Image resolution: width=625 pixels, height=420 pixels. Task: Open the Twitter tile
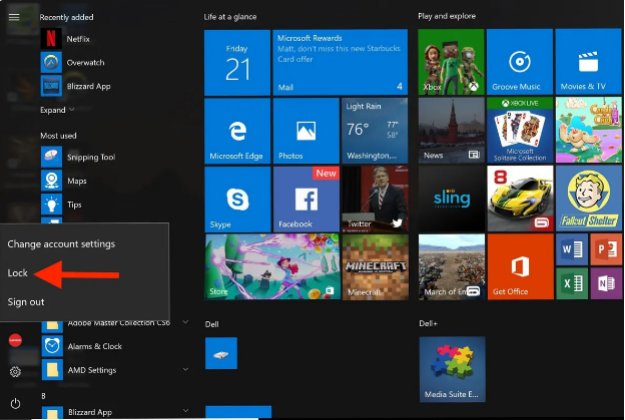tap(375, 199)
